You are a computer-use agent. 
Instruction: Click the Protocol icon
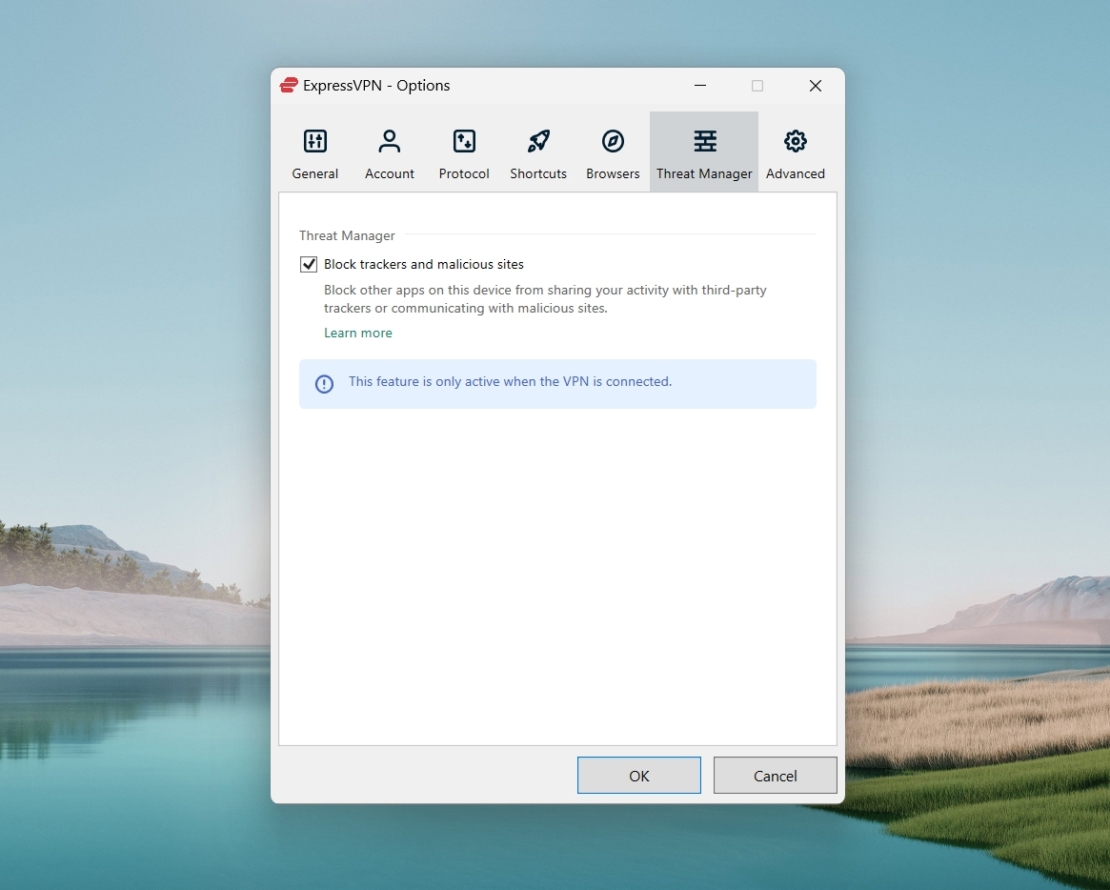(463, 141)
